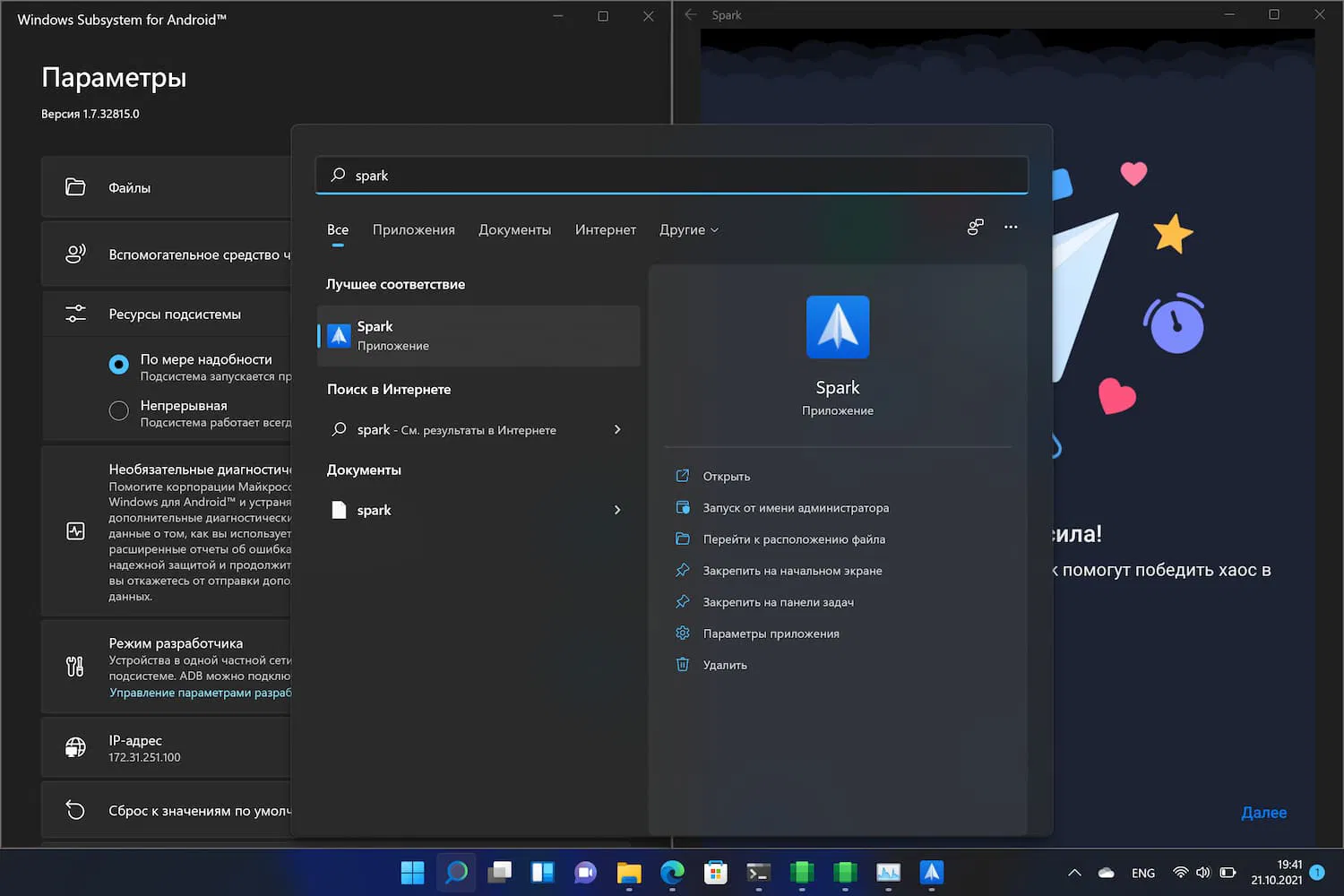Open the notification center badge
This screenshot has height=896, width=1344.
click(1317, 872)
